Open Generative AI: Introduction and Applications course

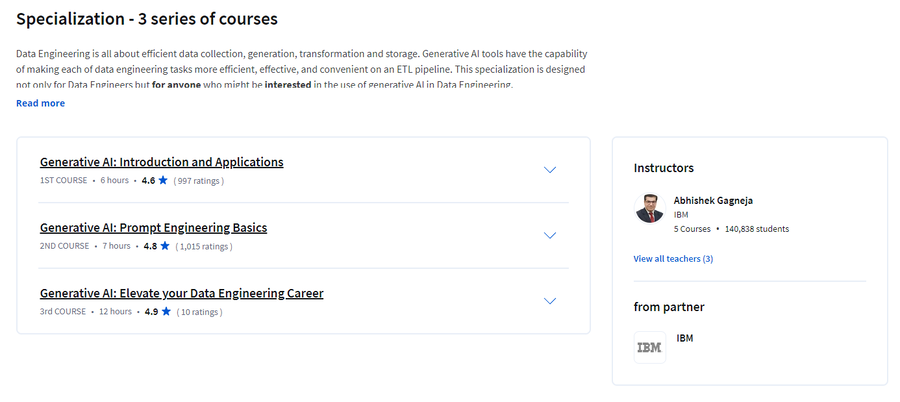pos(162,162)
